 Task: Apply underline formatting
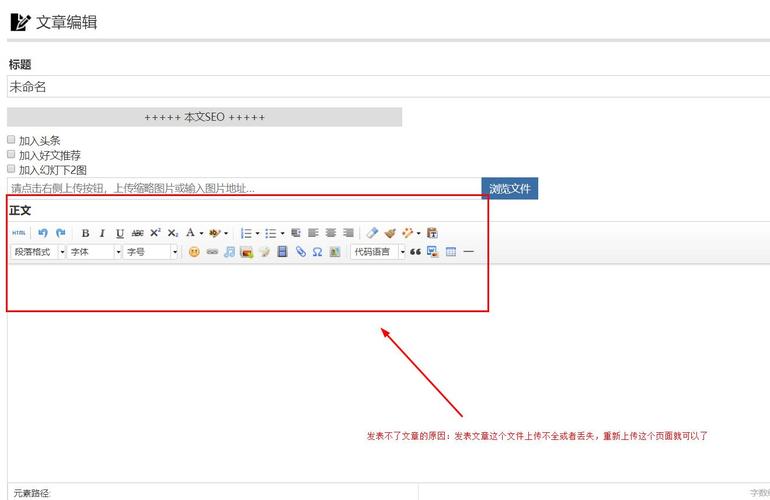tap(119, 233)
